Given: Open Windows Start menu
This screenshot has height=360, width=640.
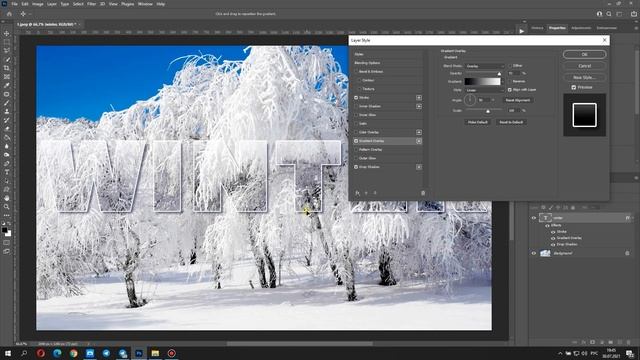Looking at the screenshot, I should [8, 353].
